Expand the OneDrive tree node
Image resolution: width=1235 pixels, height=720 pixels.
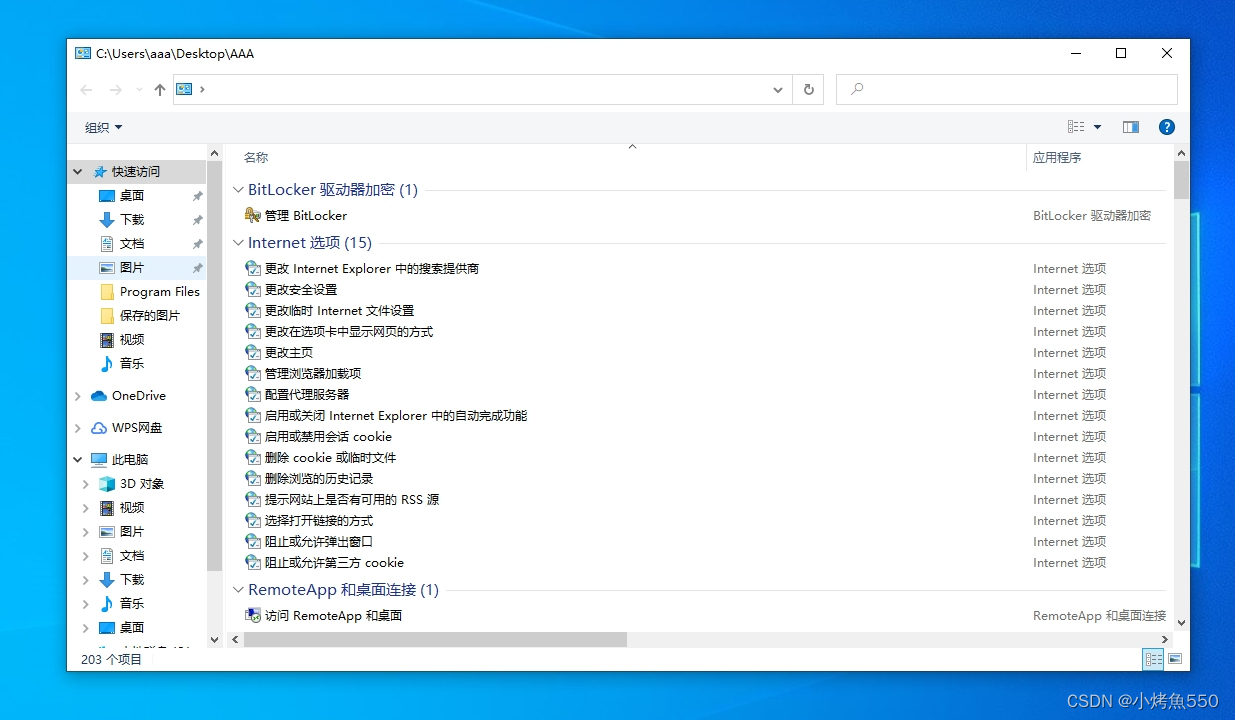tap(78, 396)
